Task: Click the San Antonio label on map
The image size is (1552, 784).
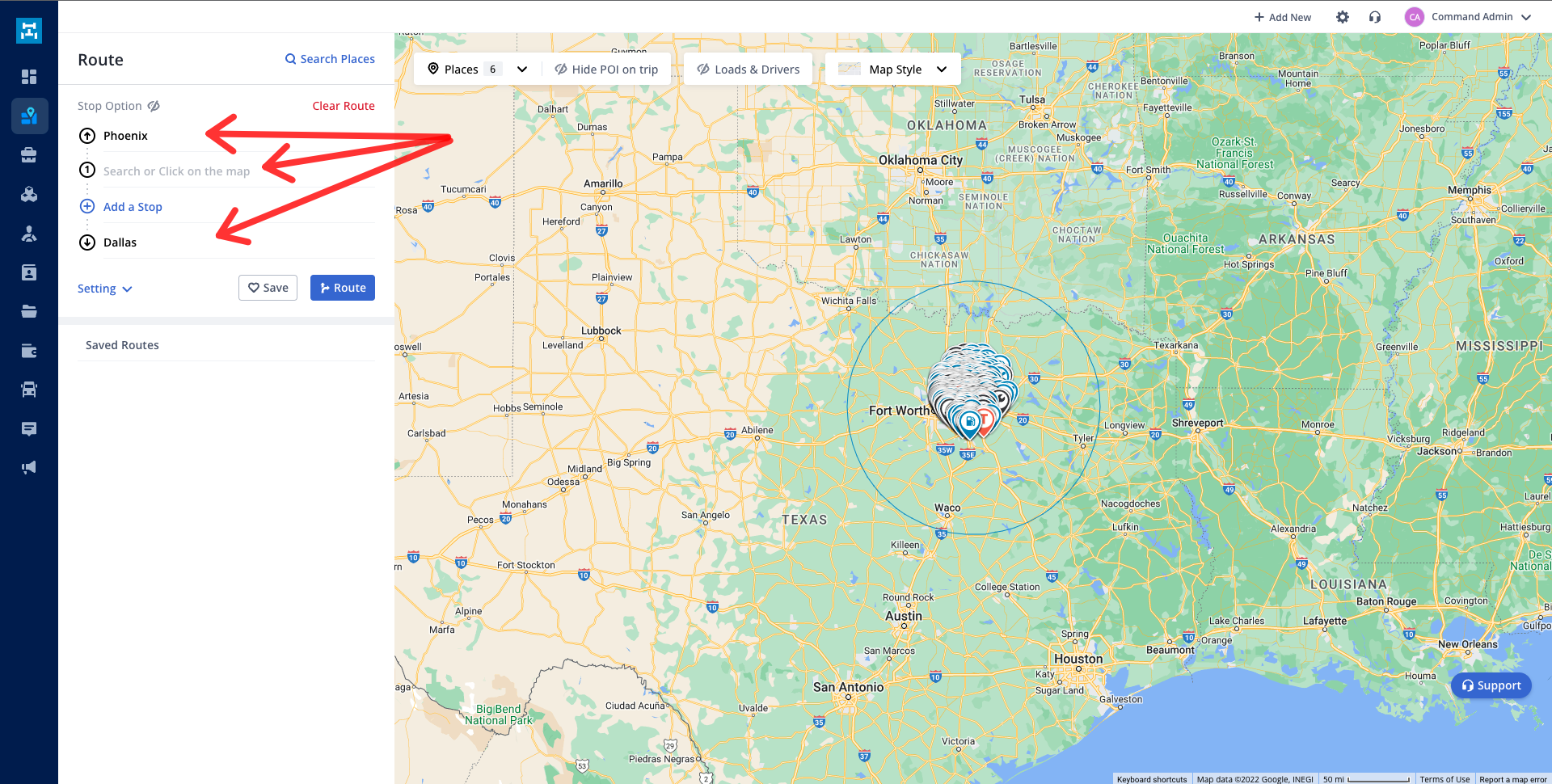Action: (848, 687)
